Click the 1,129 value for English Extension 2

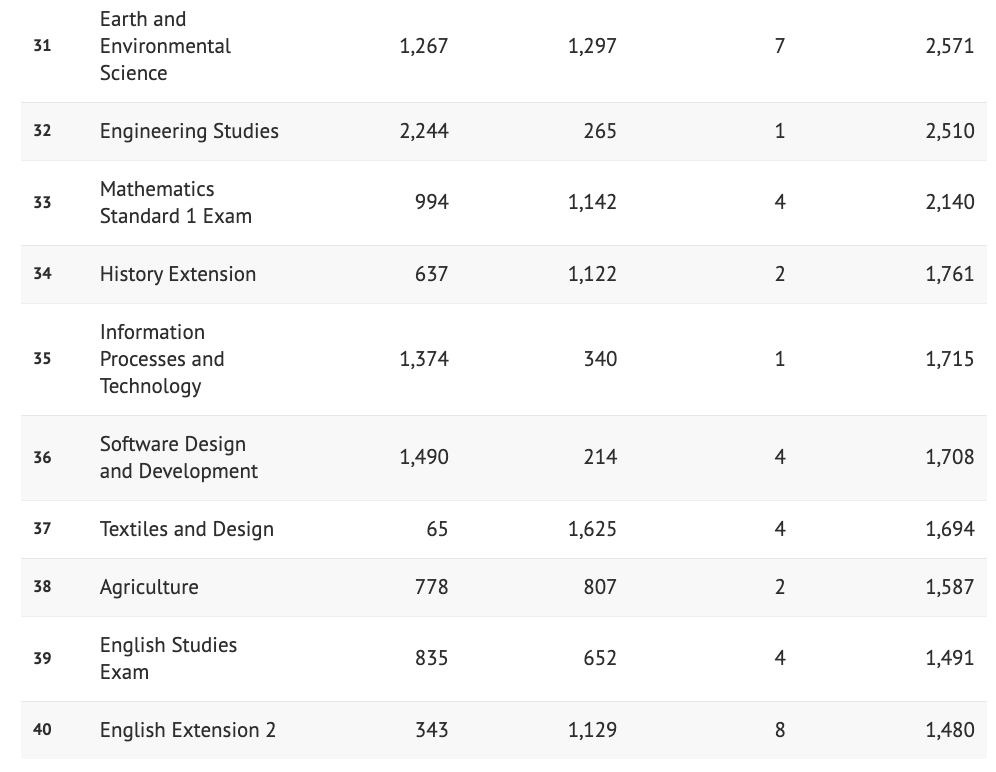pos(592,730)
